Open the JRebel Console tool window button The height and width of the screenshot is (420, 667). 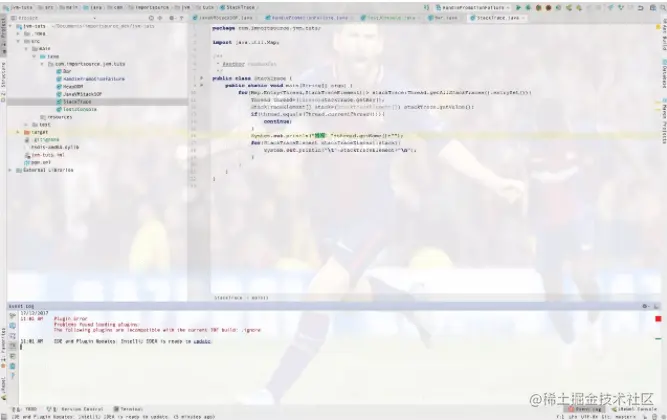click(634, 409)
